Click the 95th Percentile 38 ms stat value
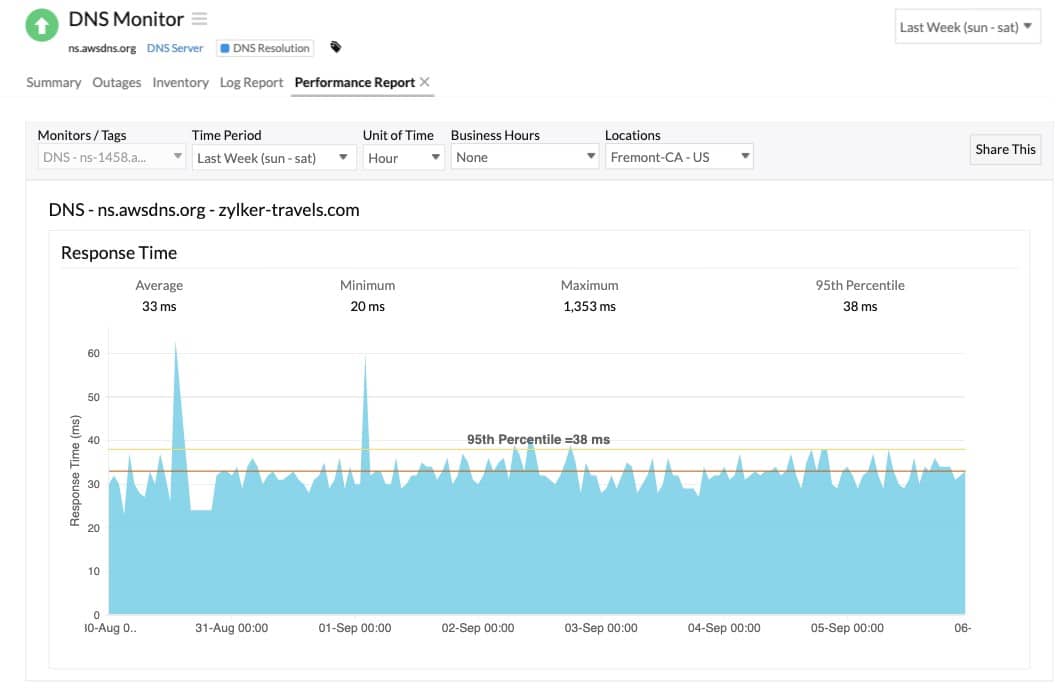 [x=860, y=307]
